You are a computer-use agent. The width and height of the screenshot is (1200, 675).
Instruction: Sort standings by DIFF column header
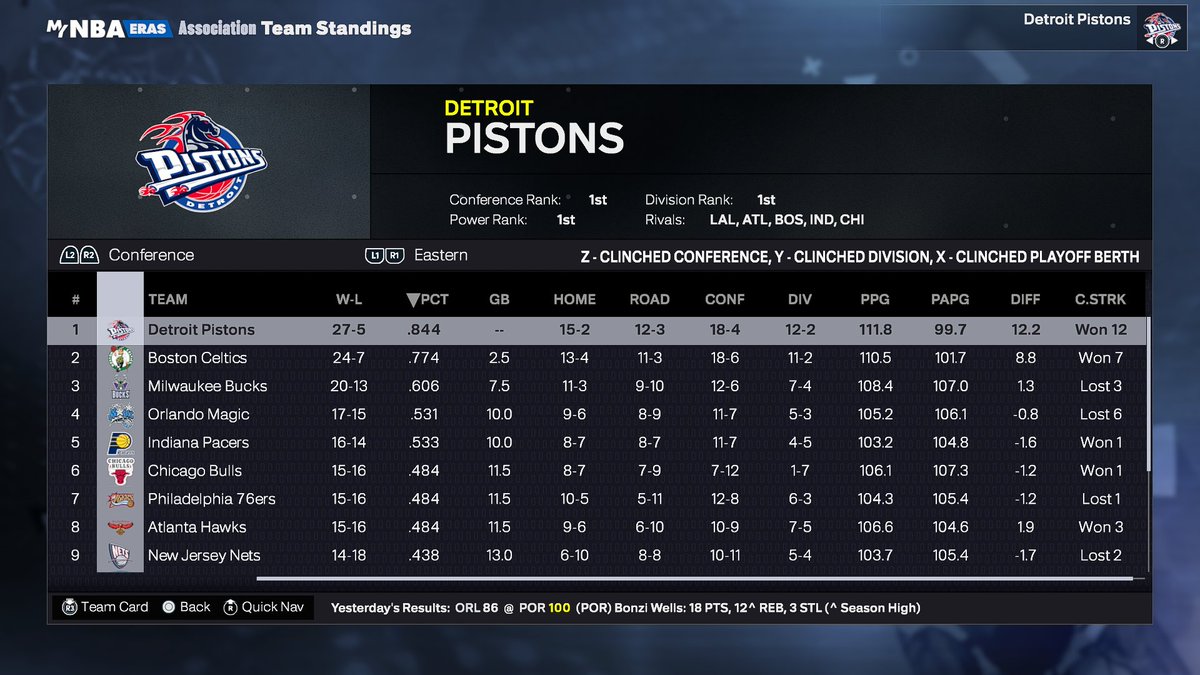[1026, 299]
